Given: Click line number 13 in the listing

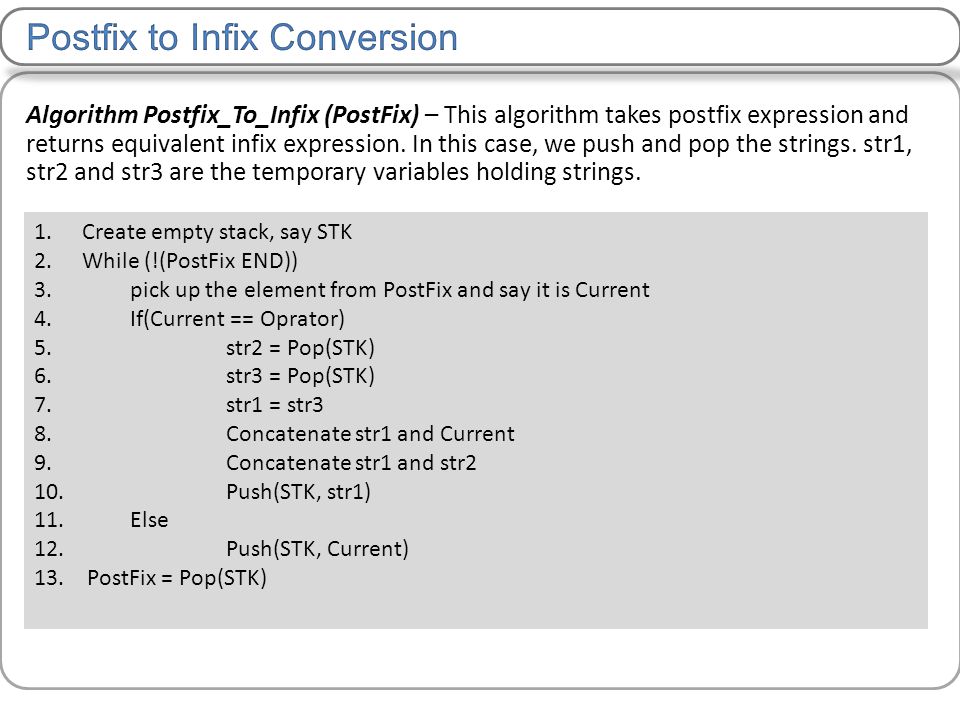Looking at the screenshot, I should pyautogui.click(x=48, y=578).
